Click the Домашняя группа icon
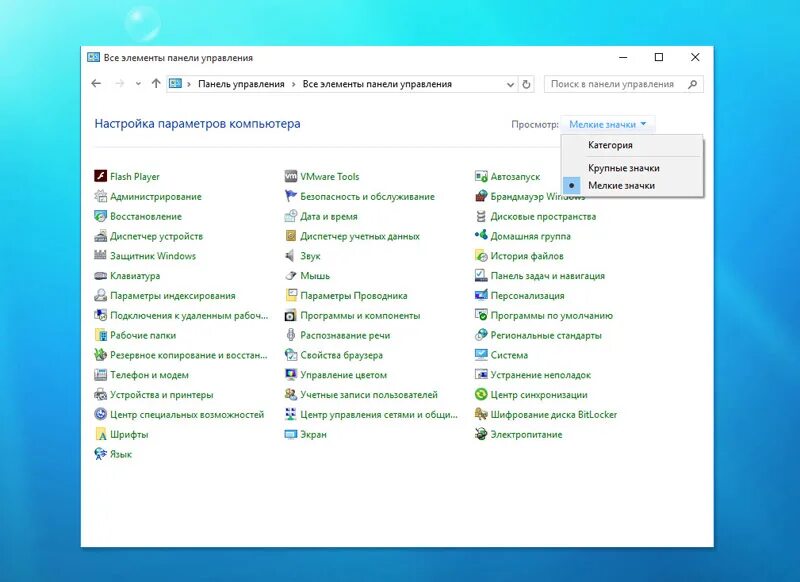This screenshot has height=582, width=800. [x=481, y=236]
